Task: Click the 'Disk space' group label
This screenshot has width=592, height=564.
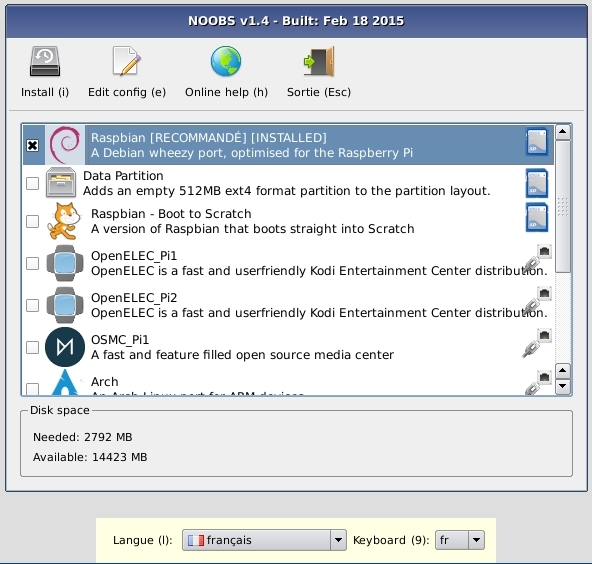Action: (x=60, y=410)
